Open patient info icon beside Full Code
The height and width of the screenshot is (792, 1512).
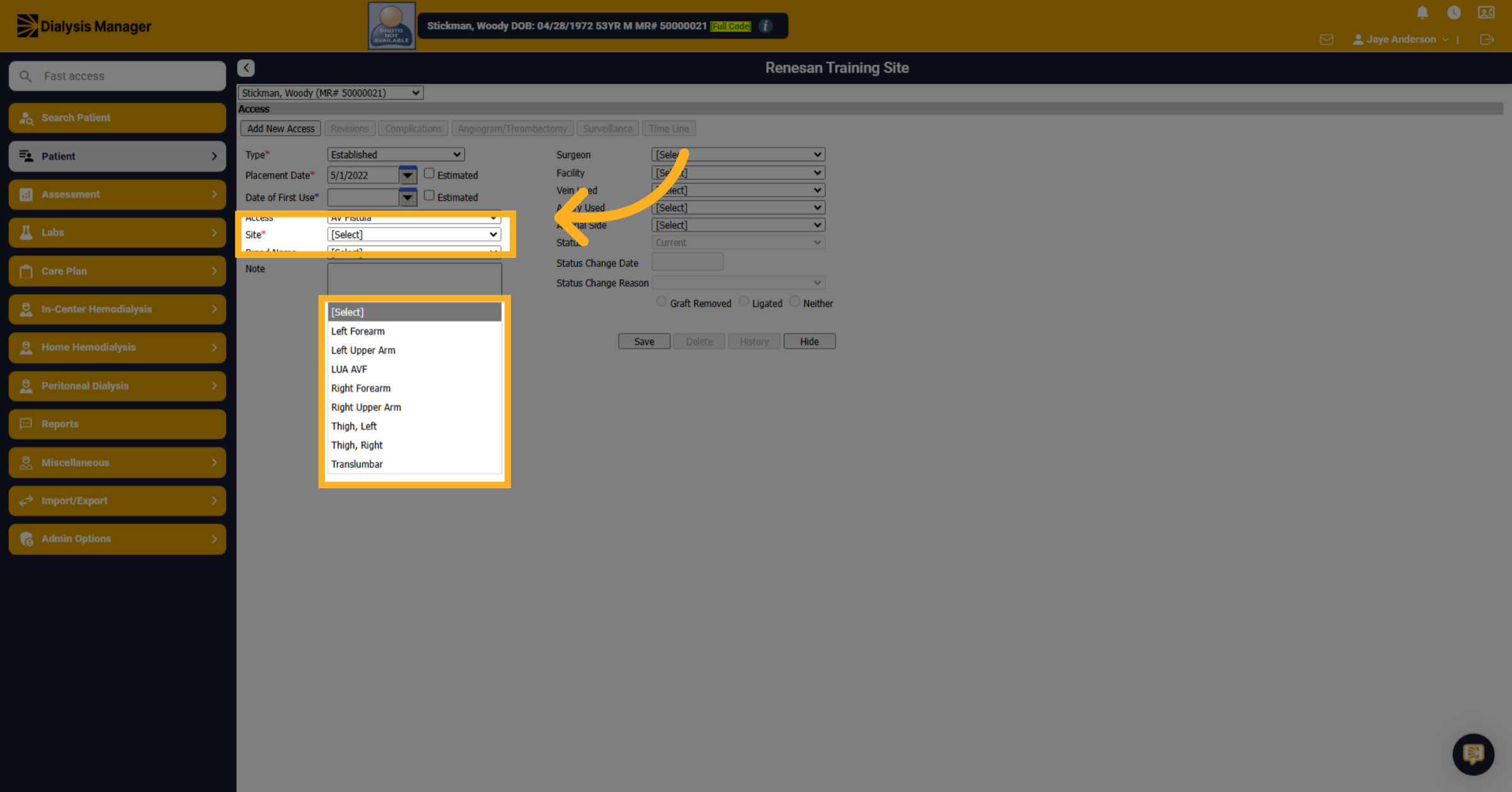tap(765, 26)
